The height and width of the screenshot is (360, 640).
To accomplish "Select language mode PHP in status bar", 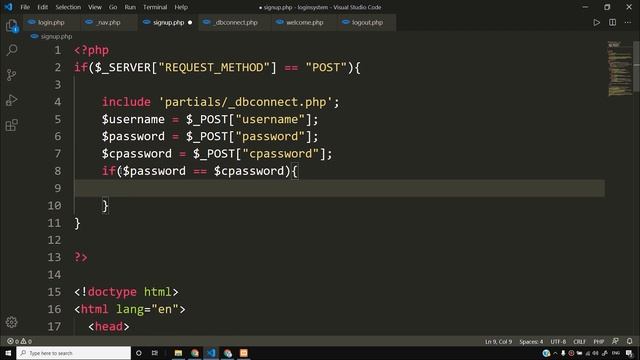I will [598, 341].
